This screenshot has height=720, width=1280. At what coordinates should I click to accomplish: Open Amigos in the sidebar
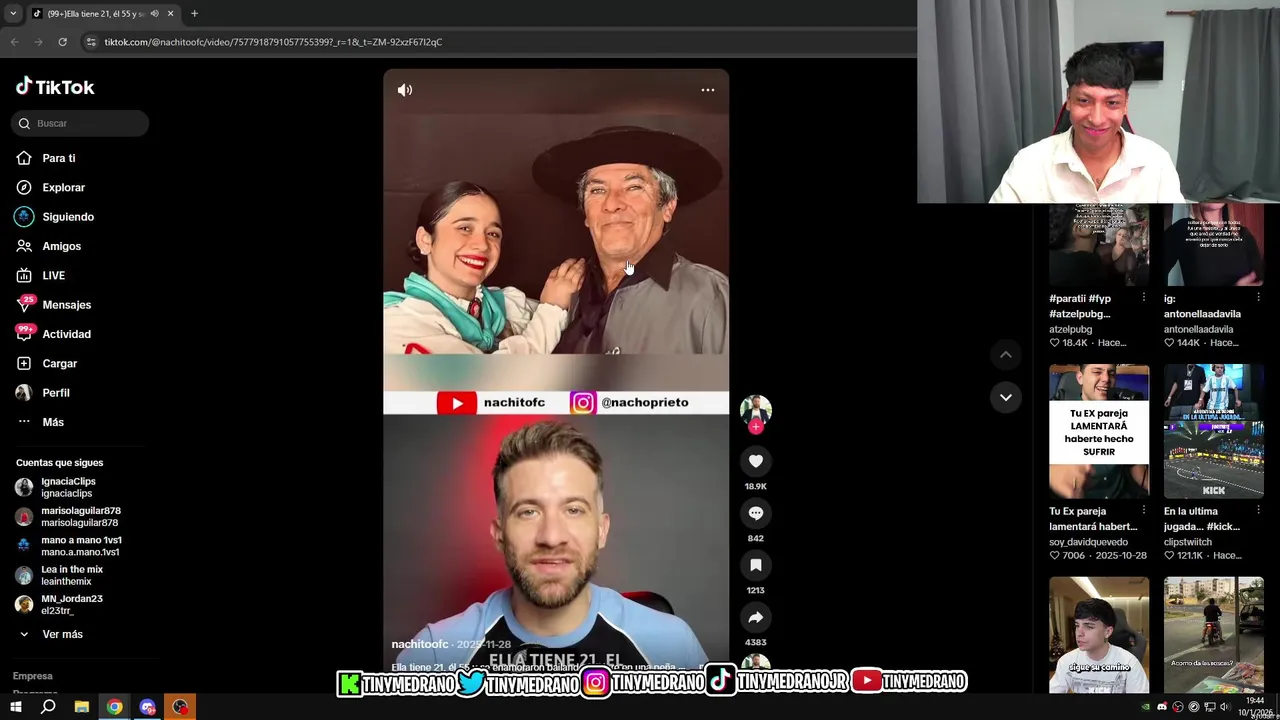click(x=61, y=246)
